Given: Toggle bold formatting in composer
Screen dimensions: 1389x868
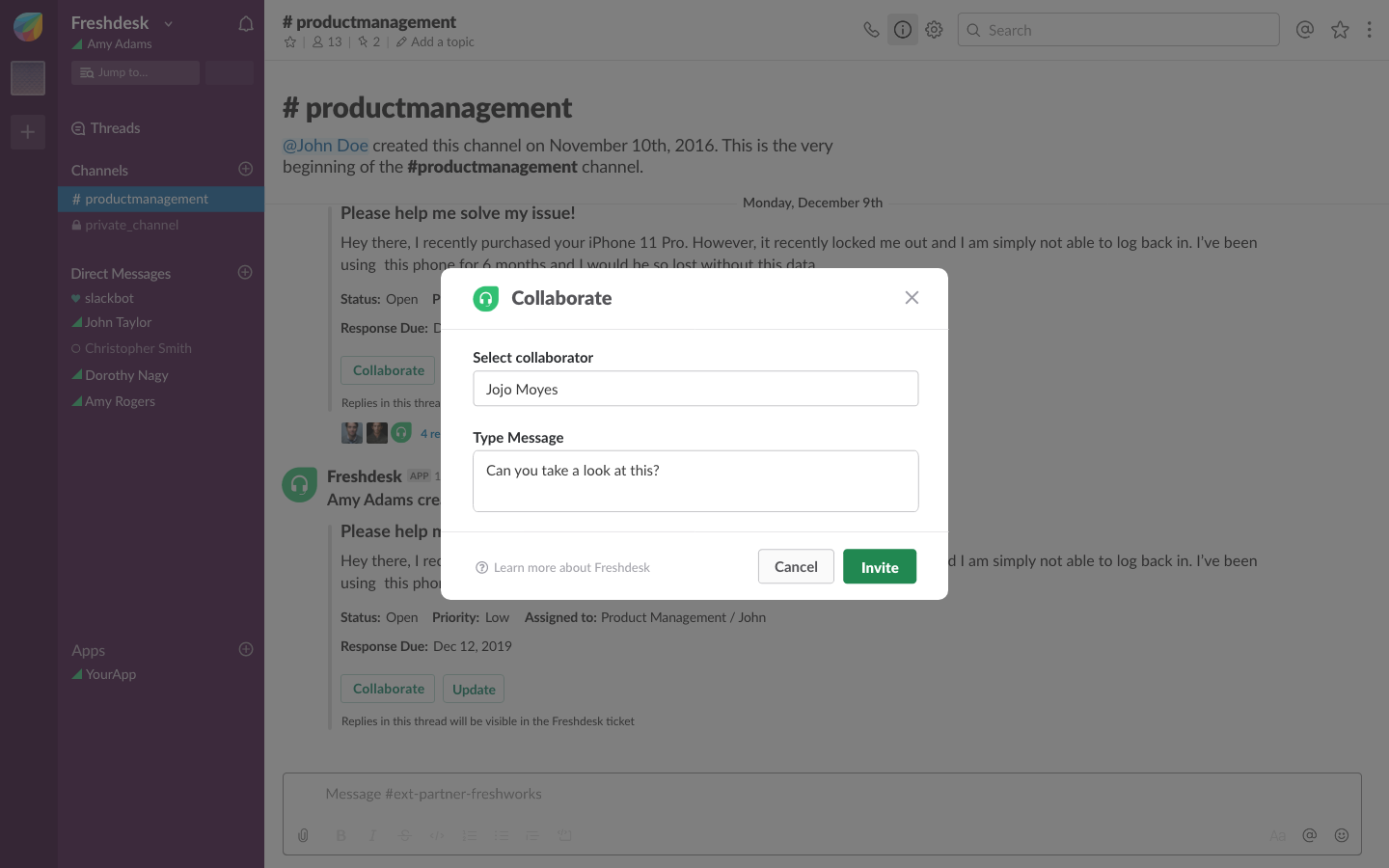Looking at the screenshot, I should [340, 835].
